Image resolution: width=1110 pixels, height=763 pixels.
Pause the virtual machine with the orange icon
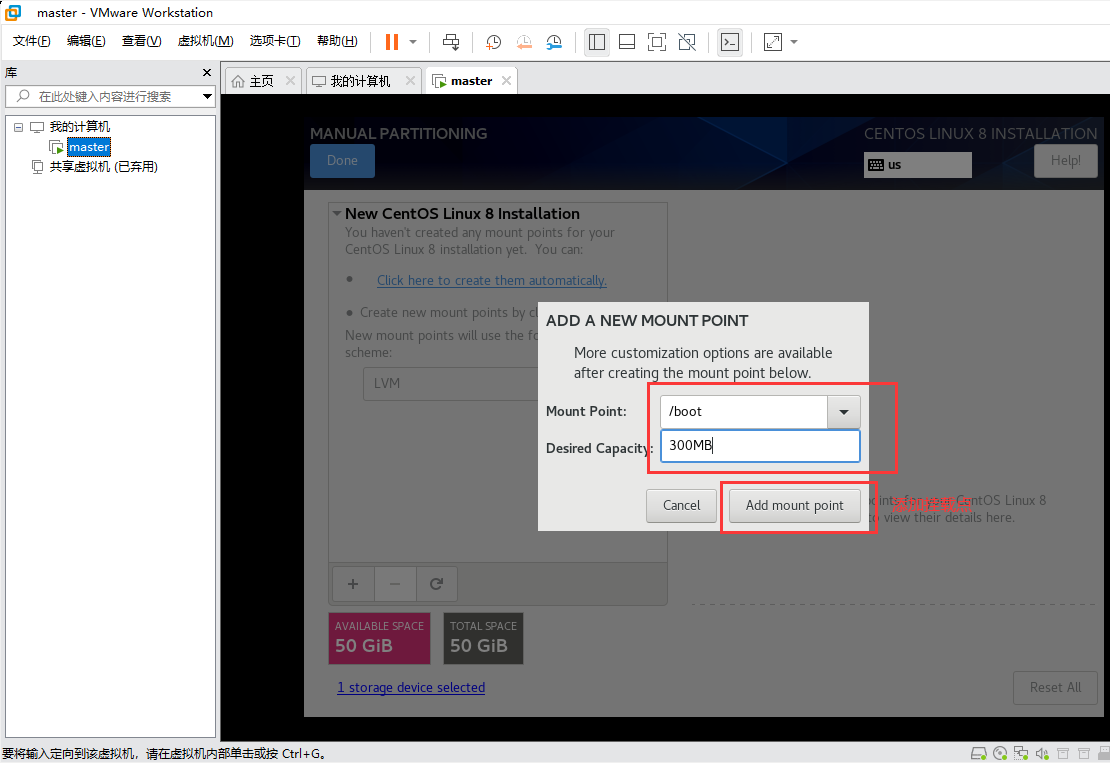click(x=391, y=42)
